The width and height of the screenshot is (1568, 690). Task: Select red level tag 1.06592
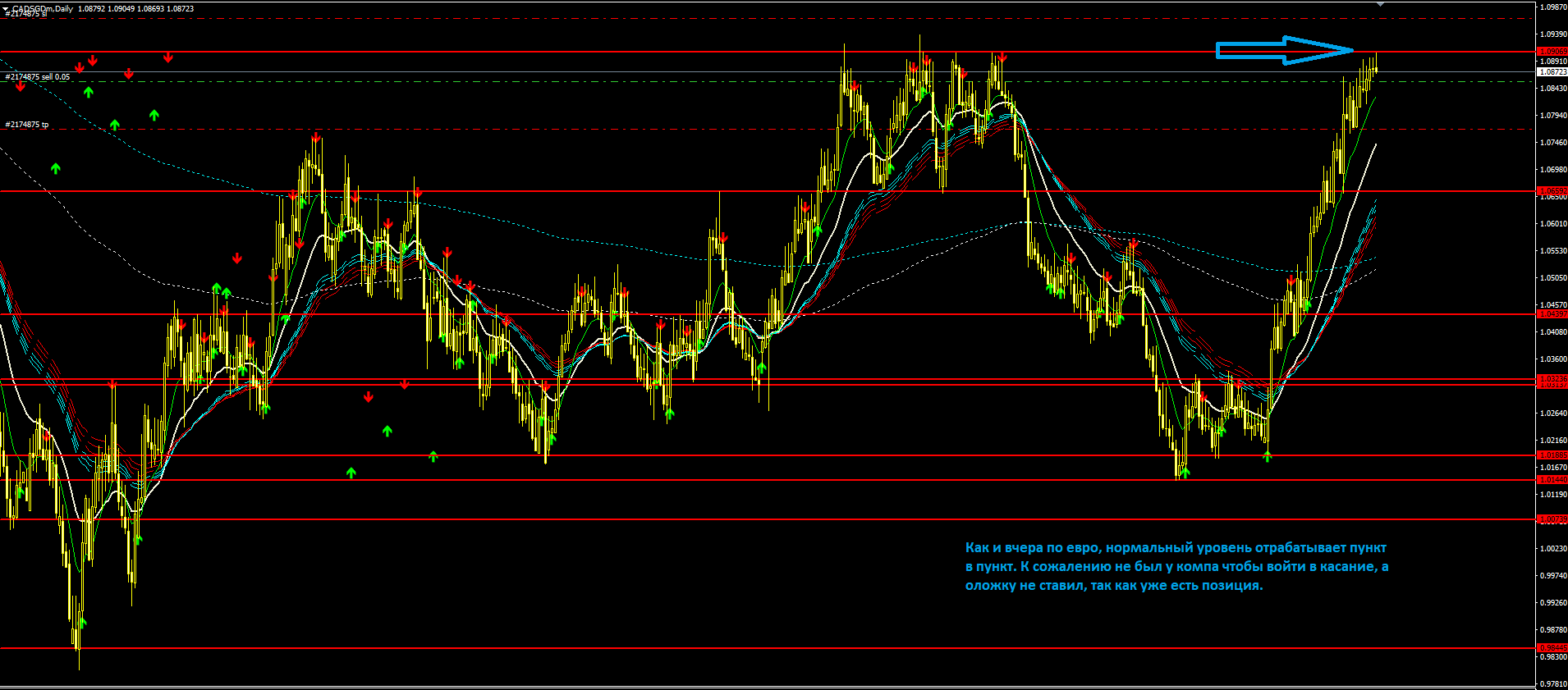(x=1552, y=190)
